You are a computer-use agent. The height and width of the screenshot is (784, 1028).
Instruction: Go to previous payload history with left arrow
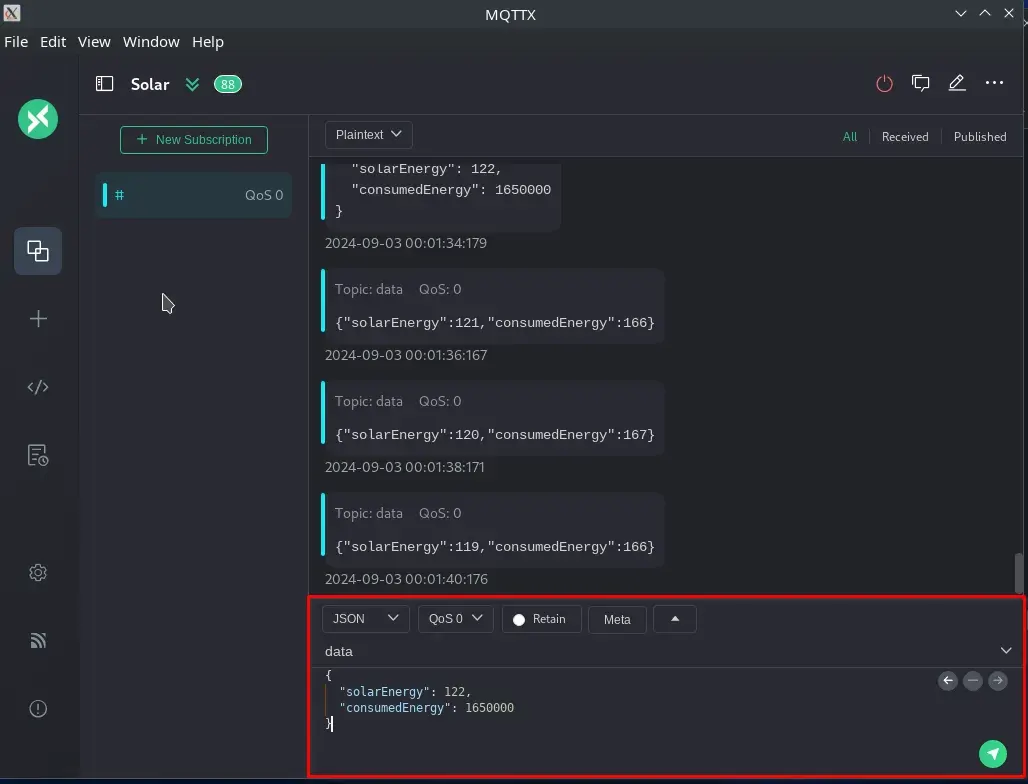click(x=948, y=681)
